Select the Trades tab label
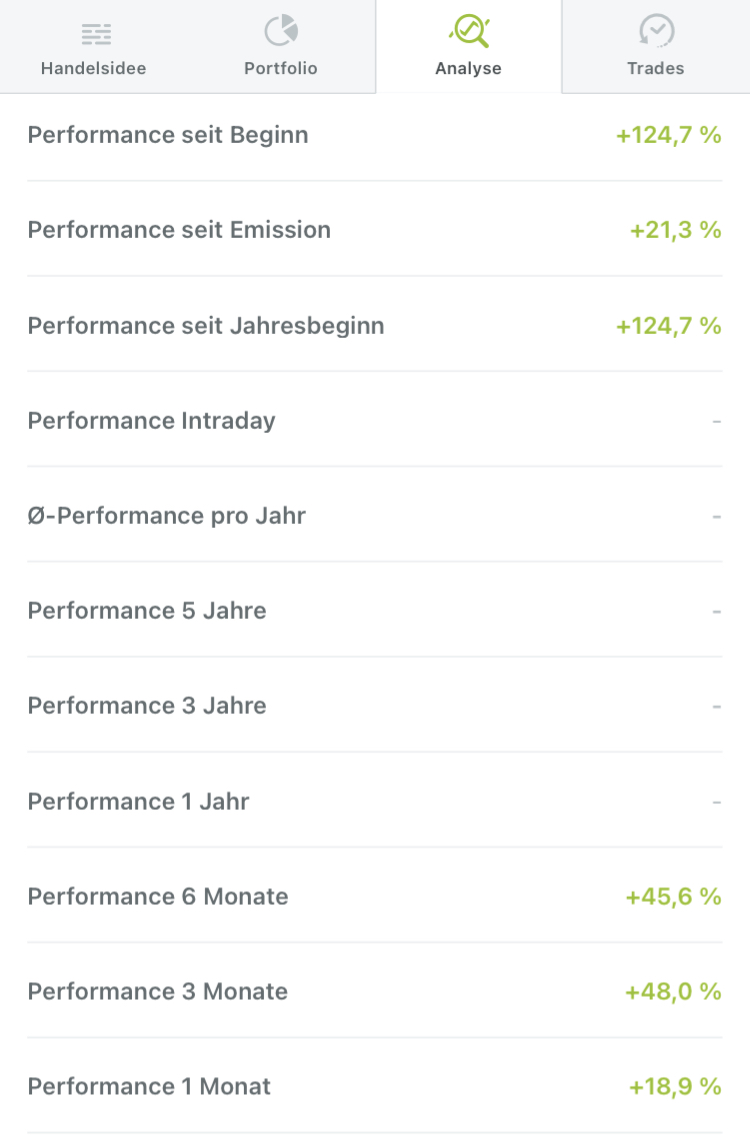This screenshot has height=1143, width=750. [x=656, y=69]
